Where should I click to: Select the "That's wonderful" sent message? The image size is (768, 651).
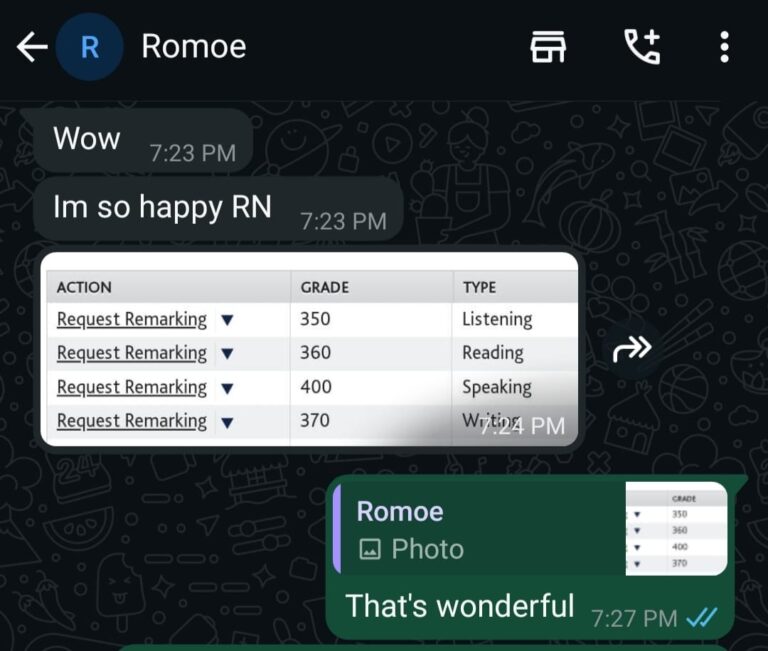click(x=460, y=606)
